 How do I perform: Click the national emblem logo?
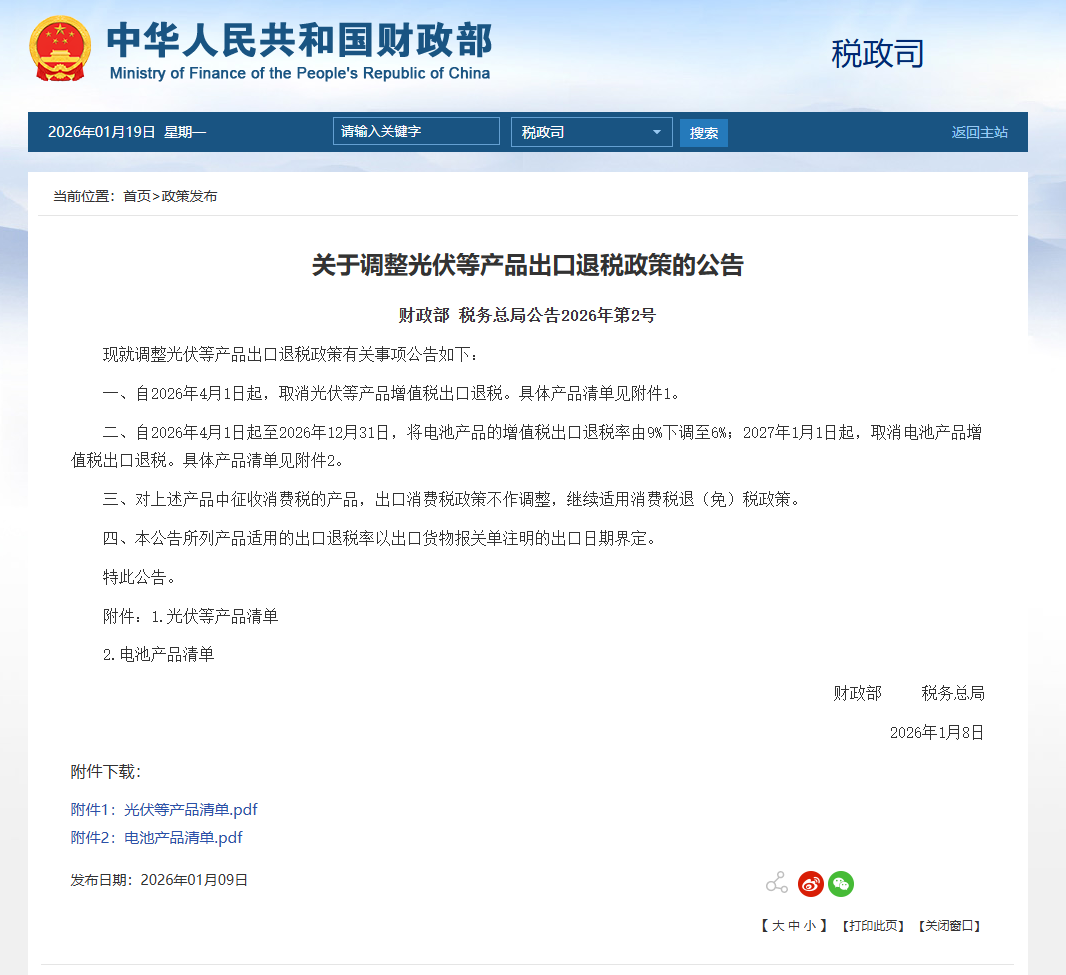[x=60, y=49]
